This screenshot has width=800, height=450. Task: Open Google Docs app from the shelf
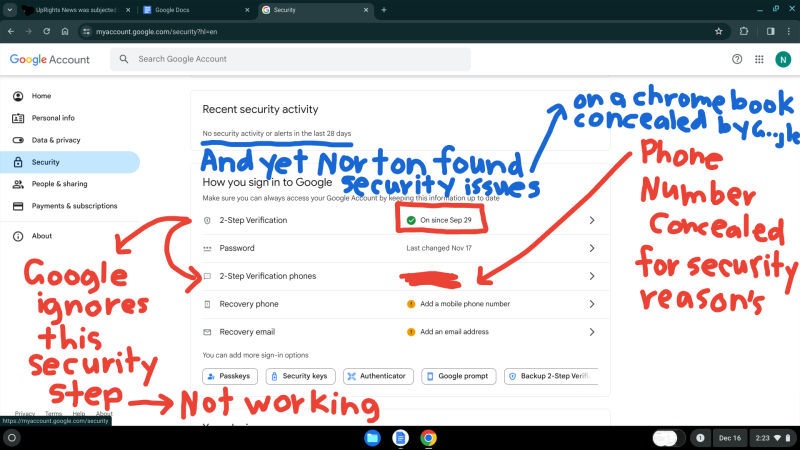click(401, 438)
